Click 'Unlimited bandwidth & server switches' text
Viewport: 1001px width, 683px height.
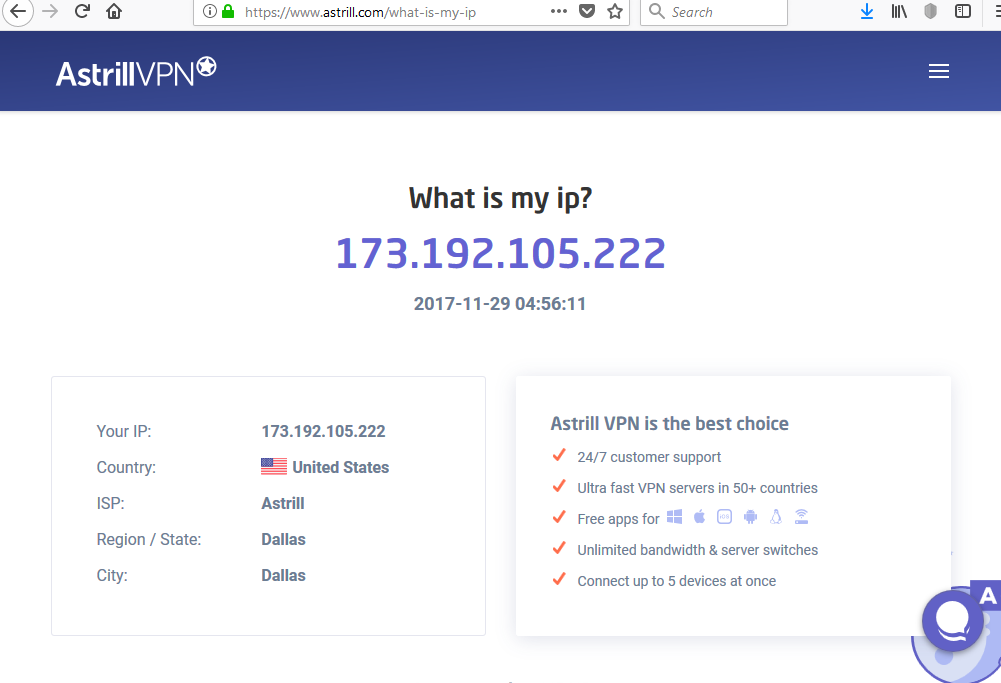coord(698,550)
